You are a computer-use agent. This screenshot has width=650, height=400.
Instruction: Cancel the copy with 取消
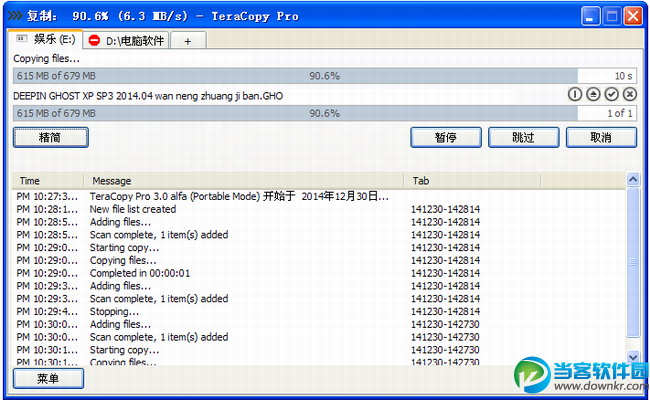(601, 137)
